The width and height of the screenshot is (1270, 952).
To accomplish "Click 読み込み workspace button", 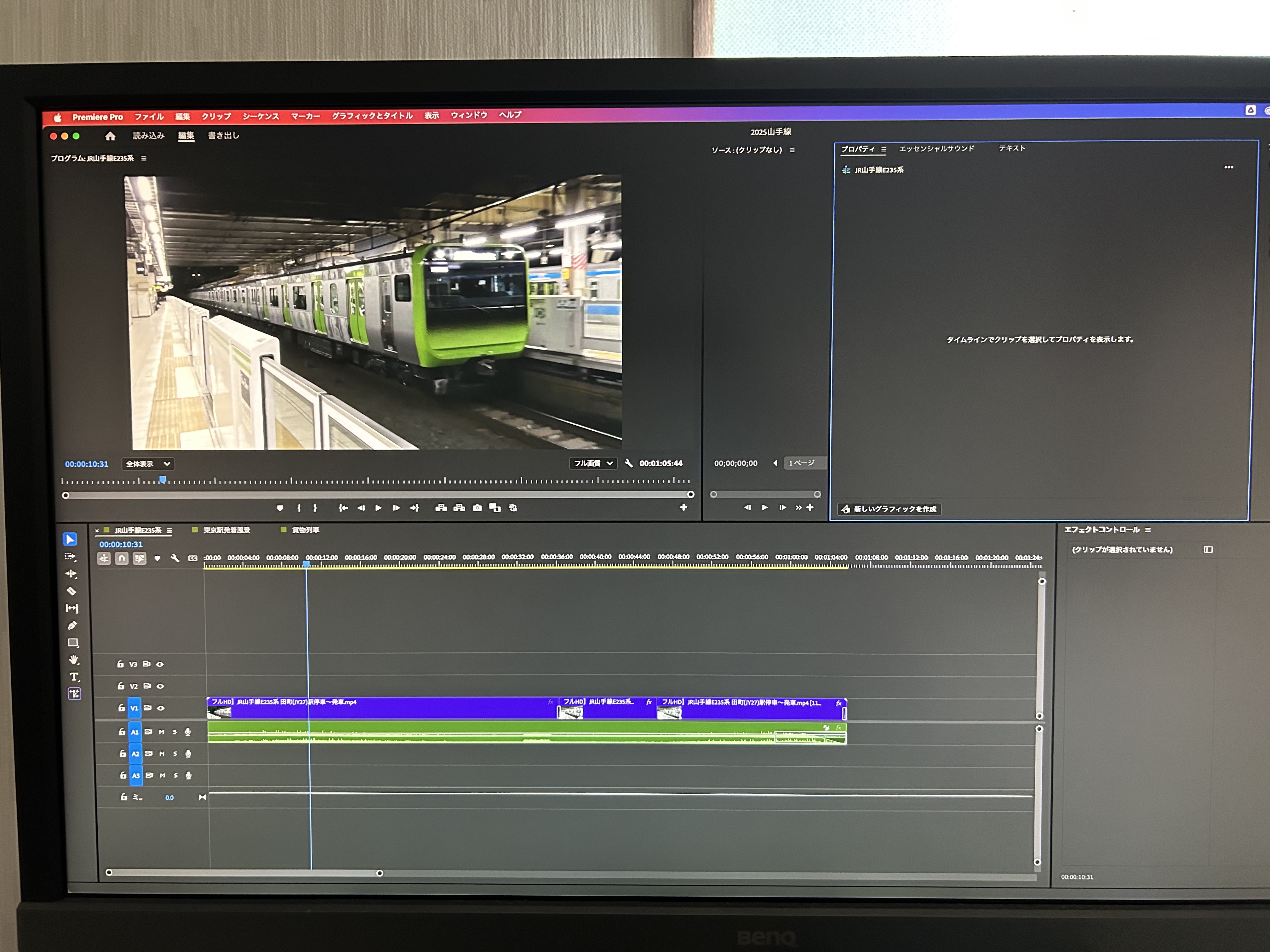I will click(149, 135).
